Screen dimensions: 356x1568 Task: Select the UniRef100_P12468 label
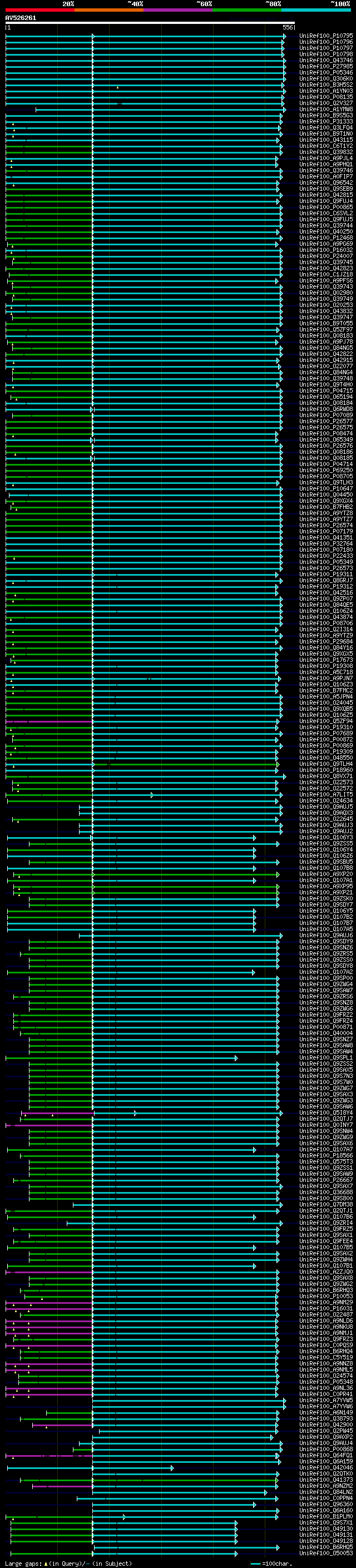click(326, 238)
